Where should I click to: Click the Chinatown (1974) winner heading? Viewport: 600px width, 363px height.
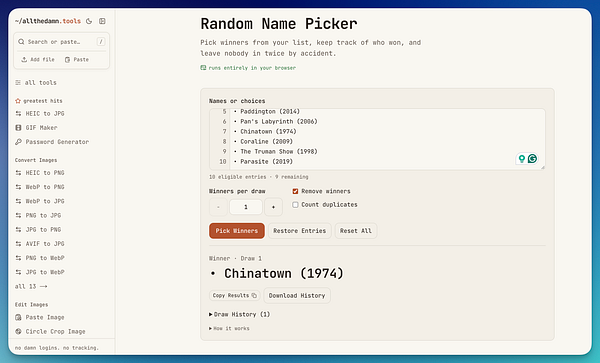[284, 273]
